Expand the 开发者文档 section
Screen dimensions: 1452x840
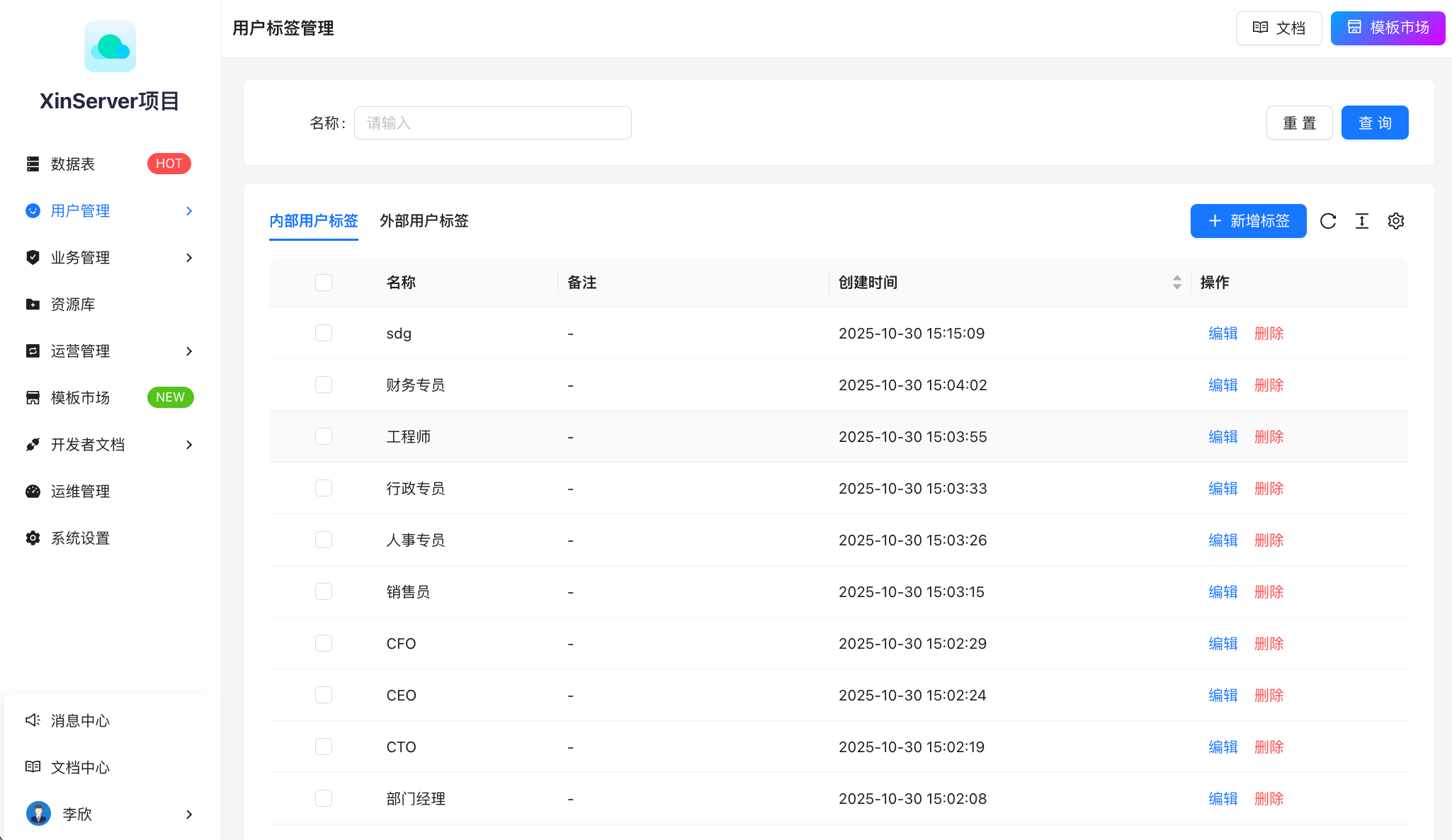pos(188,444)
